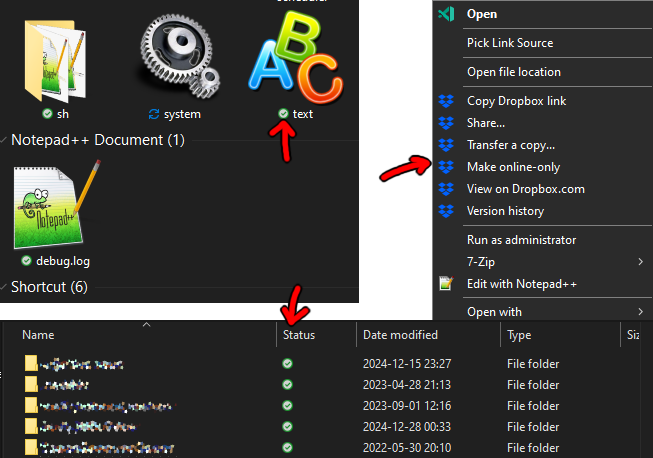Sort list by Name column header

(38, 335)
